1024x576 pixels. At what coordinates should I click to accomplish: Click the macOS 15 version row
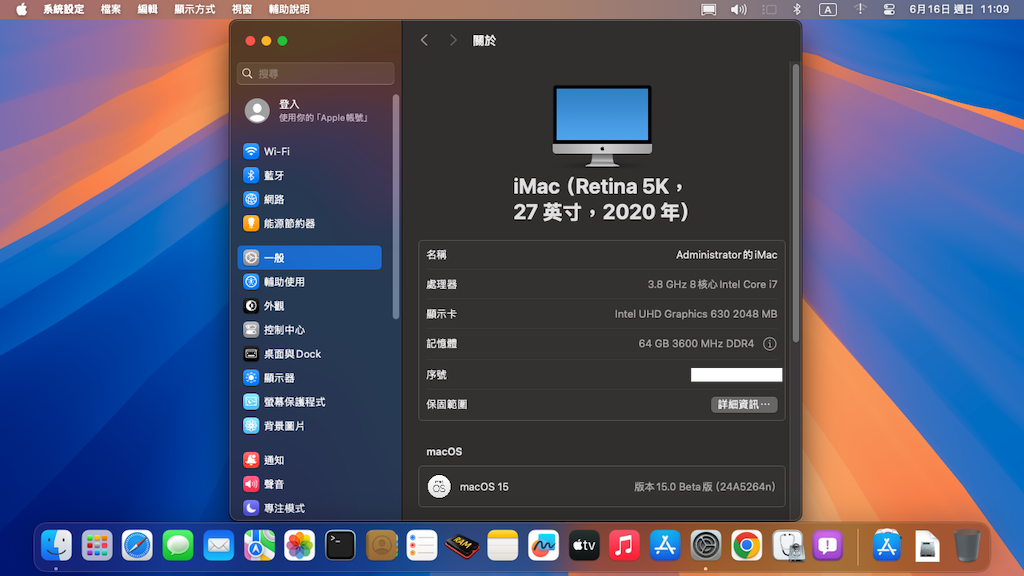pyautogui.click(x=601, y=487)
